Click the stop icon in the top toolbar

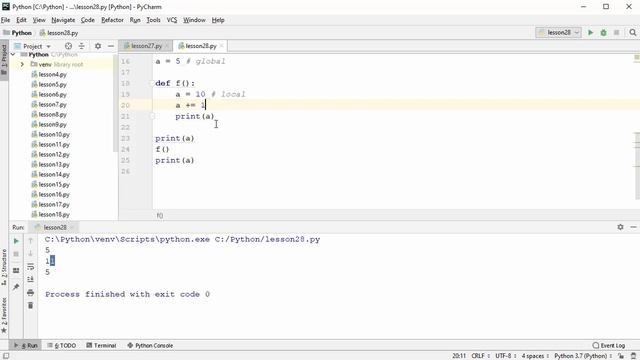(x=616, y=33)
